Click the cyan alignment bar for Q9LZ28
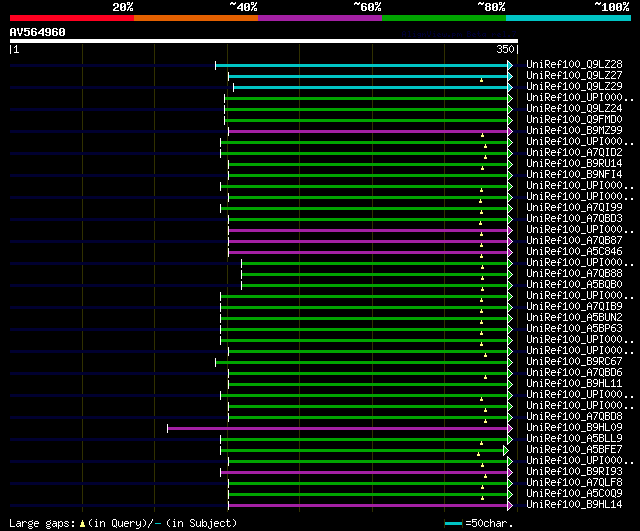 pos(362,65)
